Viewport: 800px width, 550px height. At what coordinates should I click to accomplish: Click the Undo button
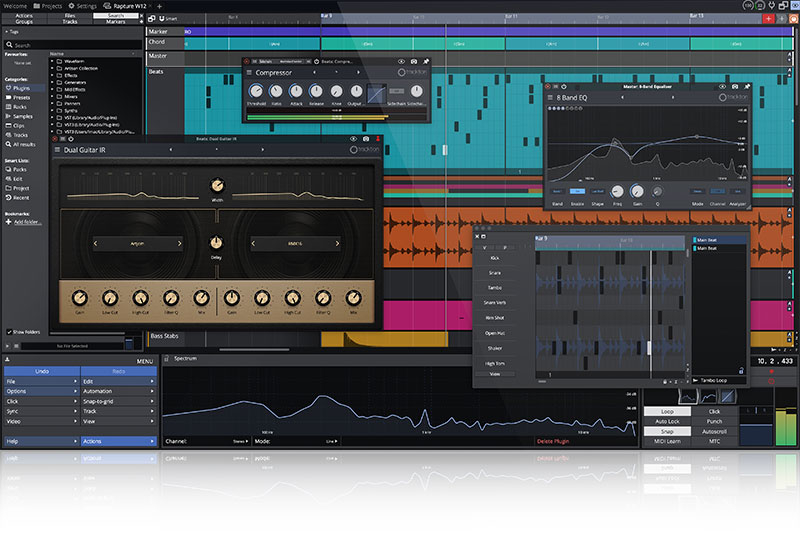click(40, 371)
